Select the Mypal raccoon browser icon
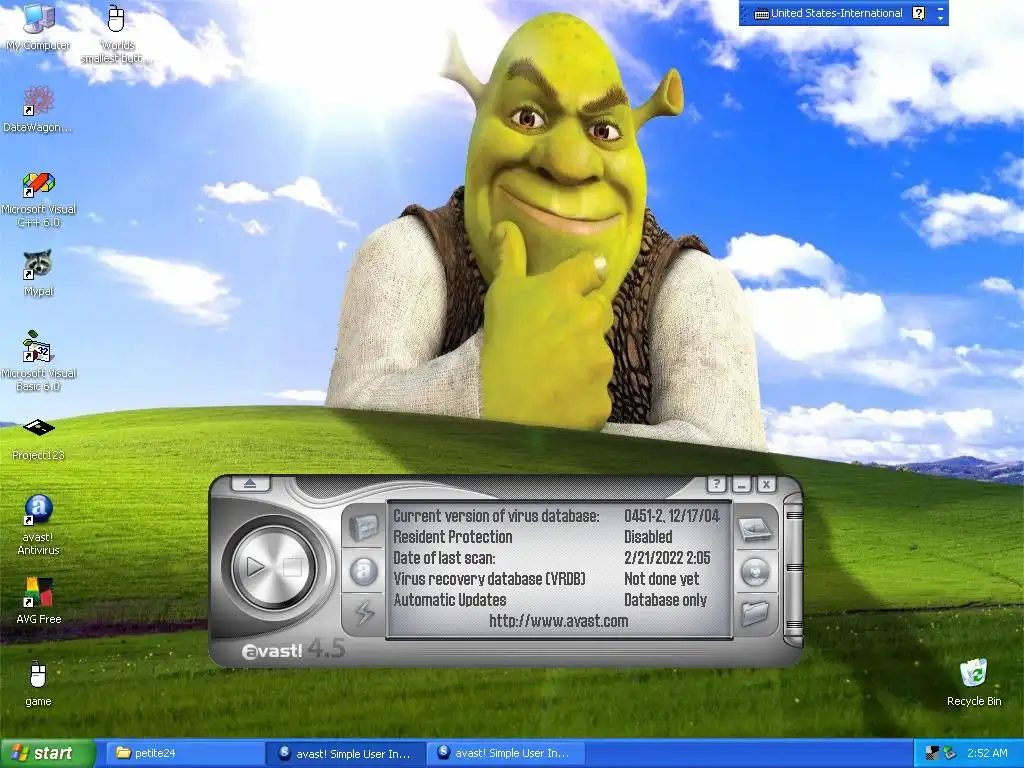 pyautogui.click(x=38, y=274)
